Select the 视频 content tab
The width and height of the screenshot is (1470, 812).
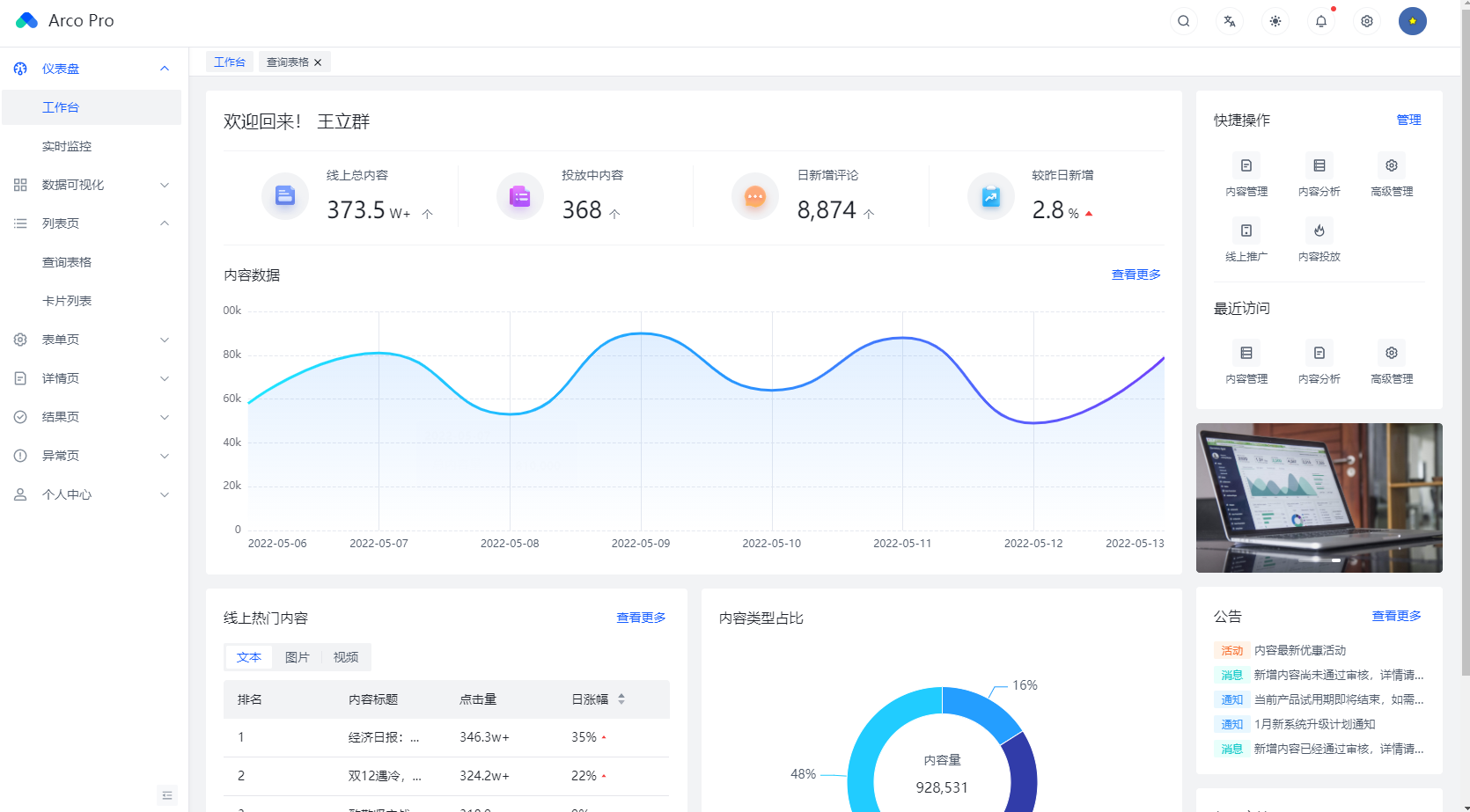pos(346,657)
